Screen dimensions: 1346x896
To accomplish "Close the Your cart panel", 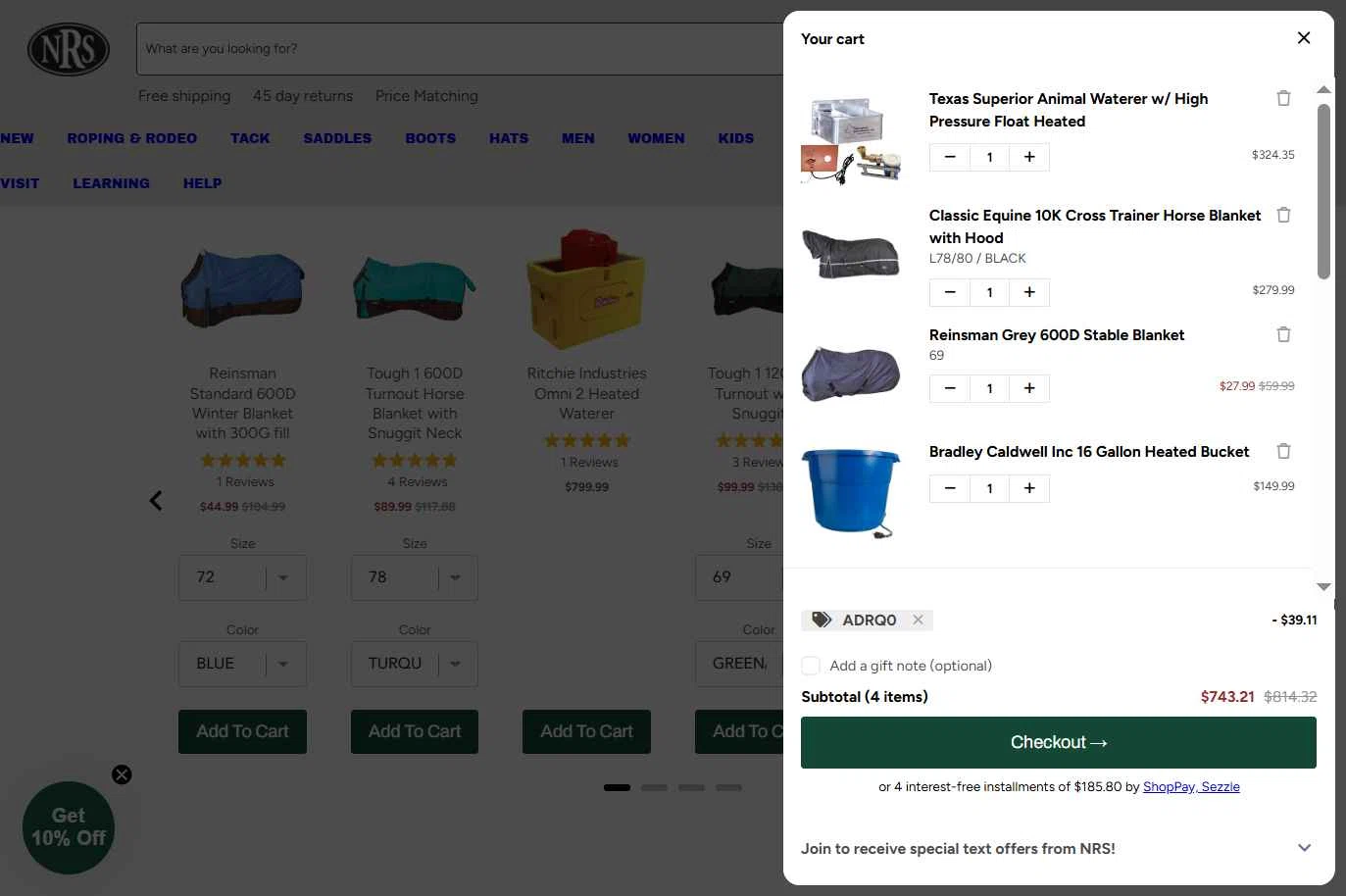I will coord(1304,38).
